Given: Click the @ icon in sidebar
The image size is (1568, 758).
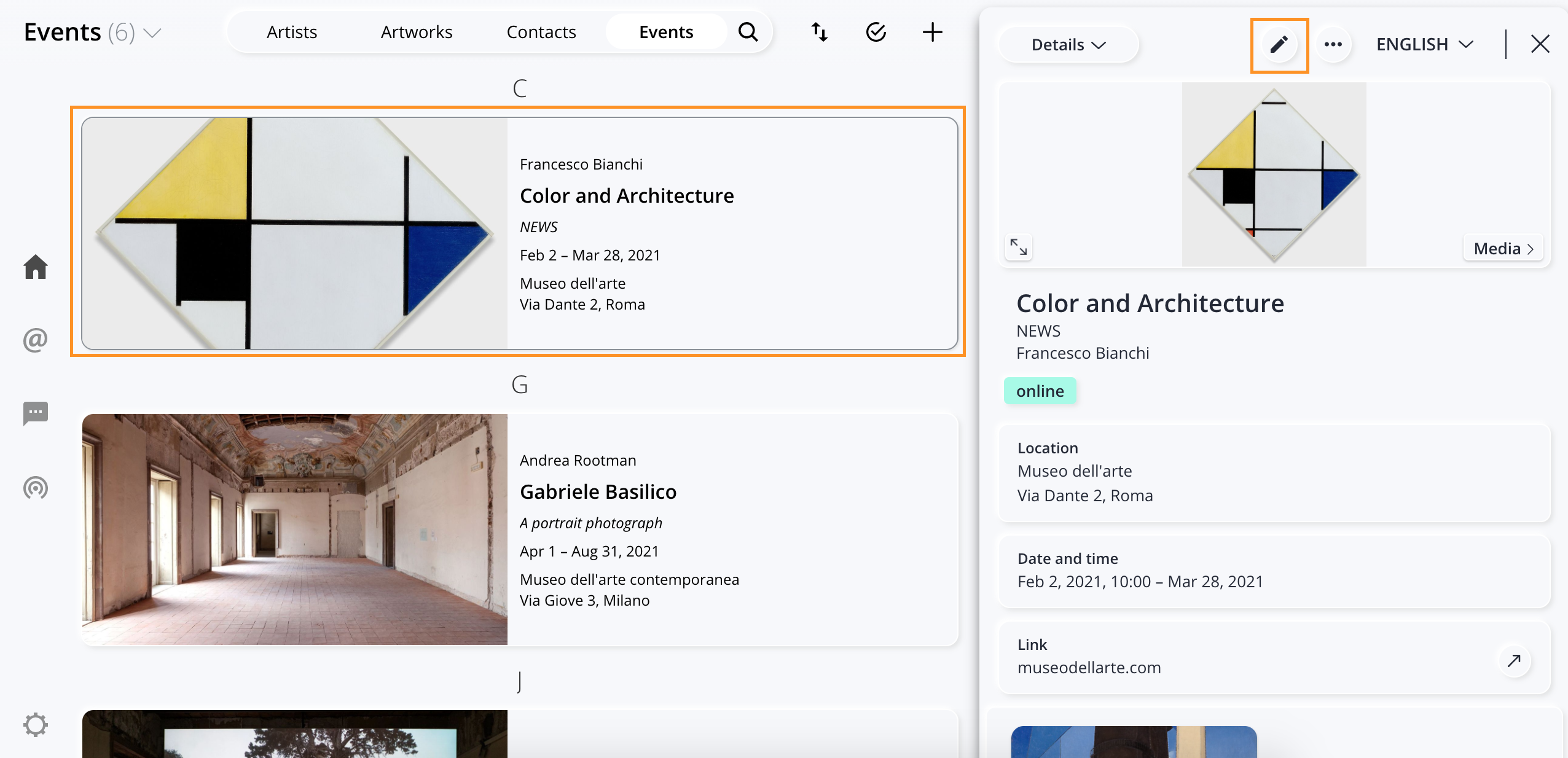Looking at the screenshot, I should [36, 340].
